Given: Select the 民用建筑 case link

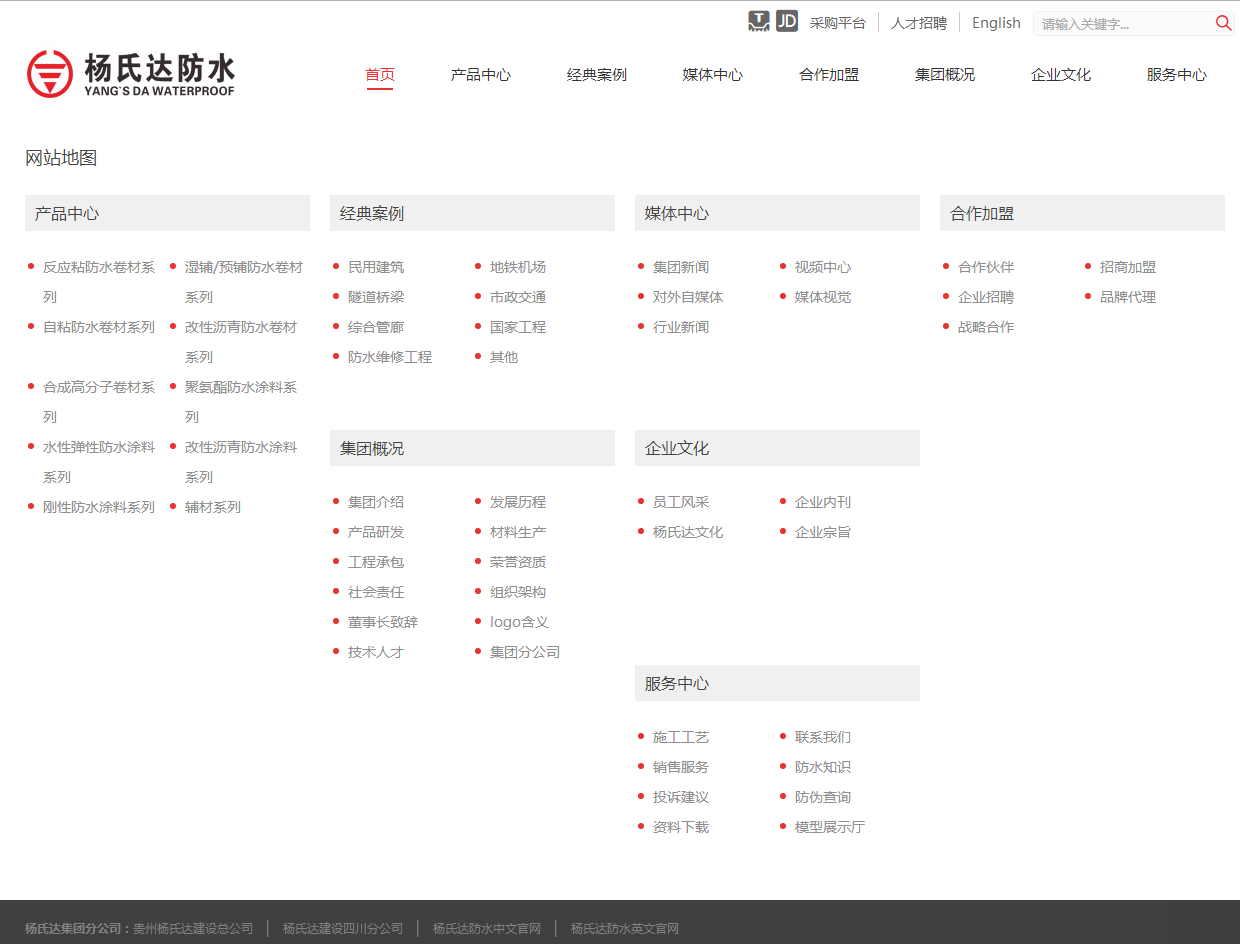Looking at the screenshot, I should [376, 267].
